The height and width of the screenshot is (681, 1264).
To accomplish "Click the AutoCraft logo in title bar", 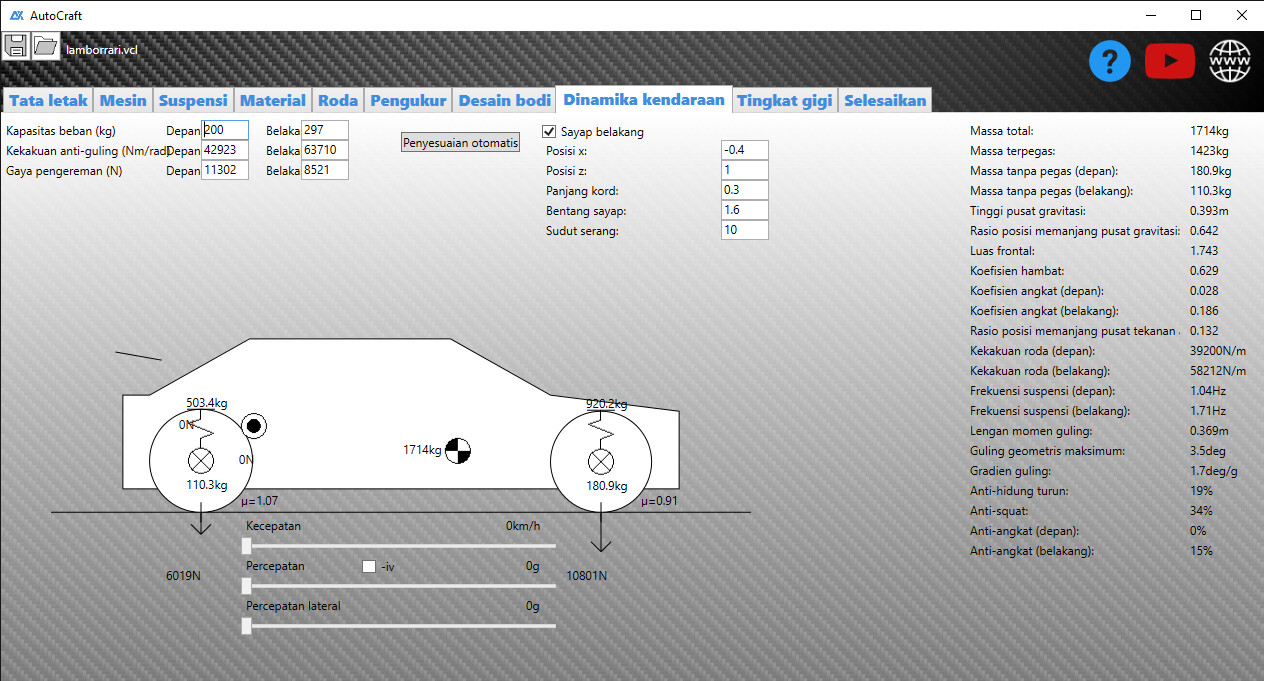I will click(x=17, y=16).
